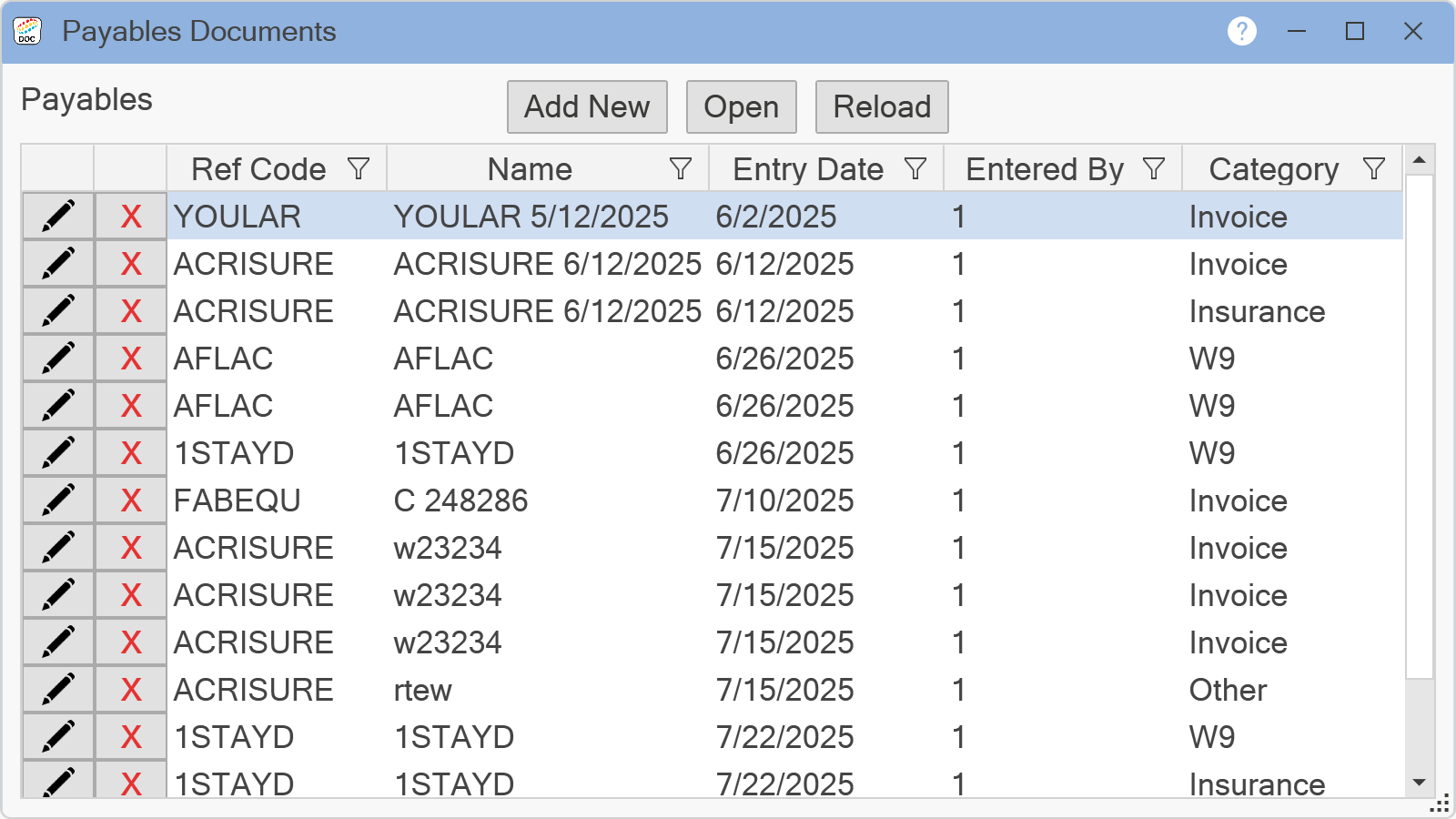The image size is (1456, 819).
Task: Open the Ref Code column filter
Action: 359,169
